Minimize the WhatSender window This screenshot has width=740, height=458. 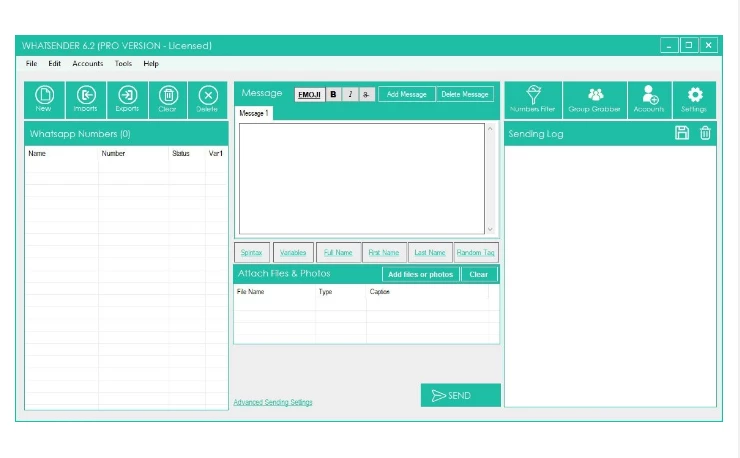coord(669,45)
